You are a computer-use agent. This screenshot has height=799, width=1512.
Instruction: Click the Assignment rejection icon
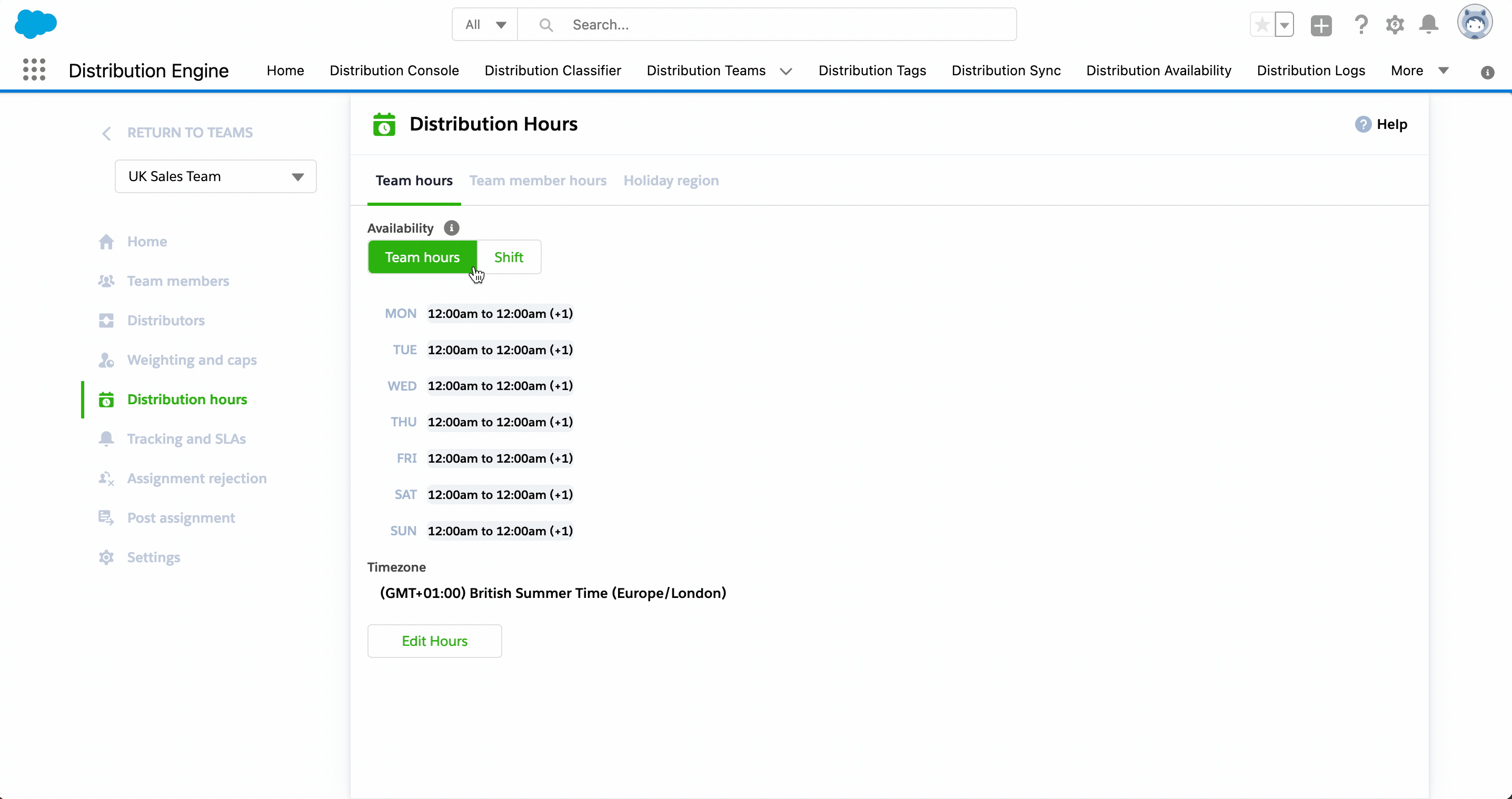tap(106, 478)
